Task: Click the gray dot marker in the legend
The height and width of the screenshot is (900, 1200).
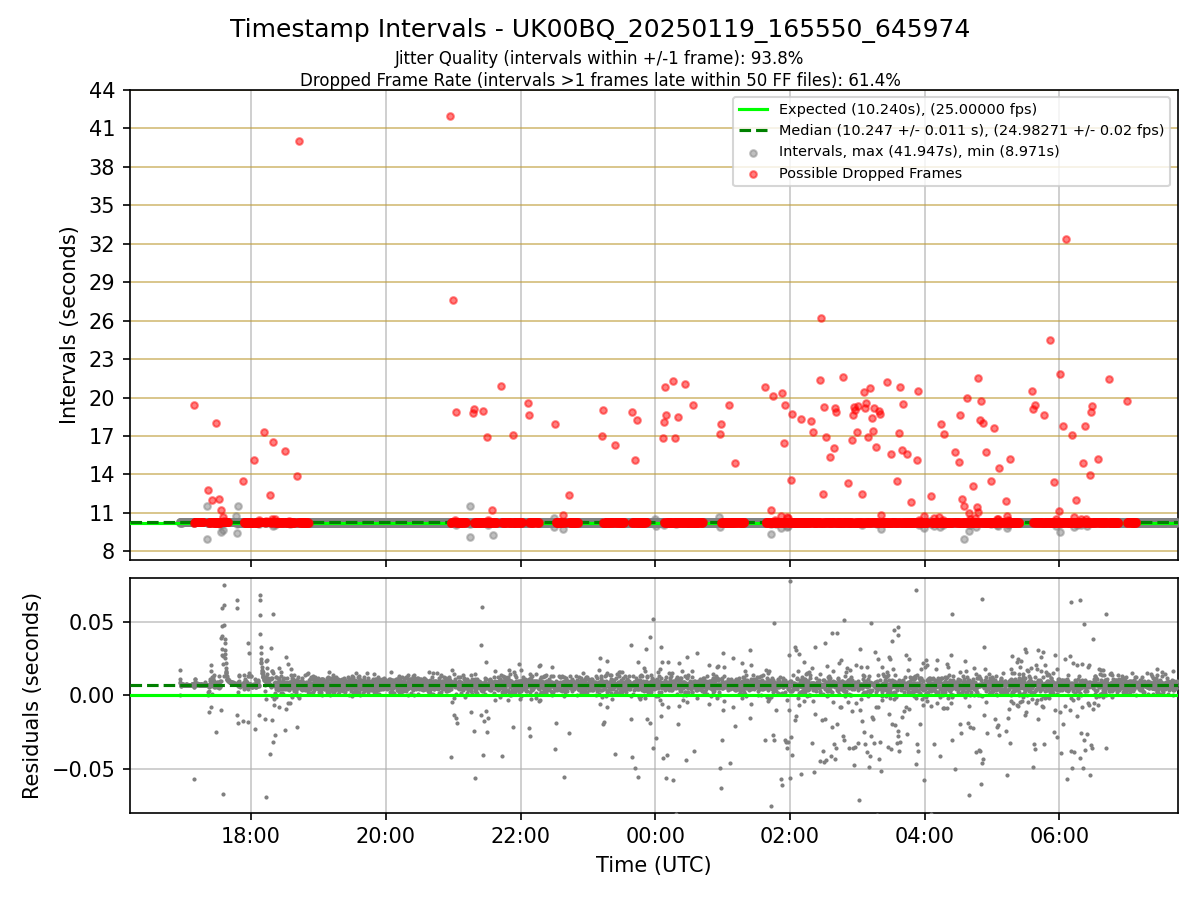Action: pyautogui.click(x=754, y=152)
